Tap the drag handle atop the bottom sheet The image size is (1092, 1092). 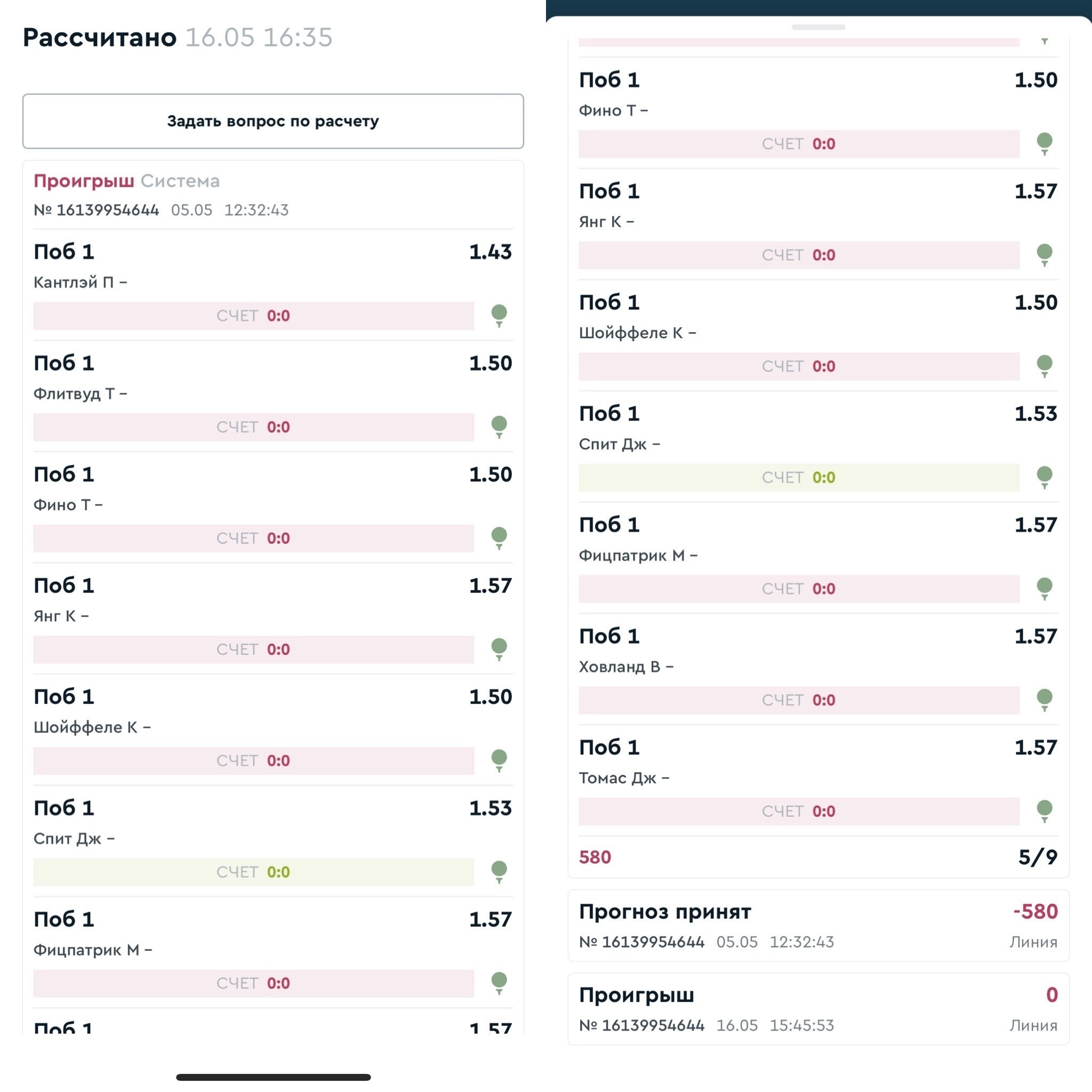(x=818, y=27)
